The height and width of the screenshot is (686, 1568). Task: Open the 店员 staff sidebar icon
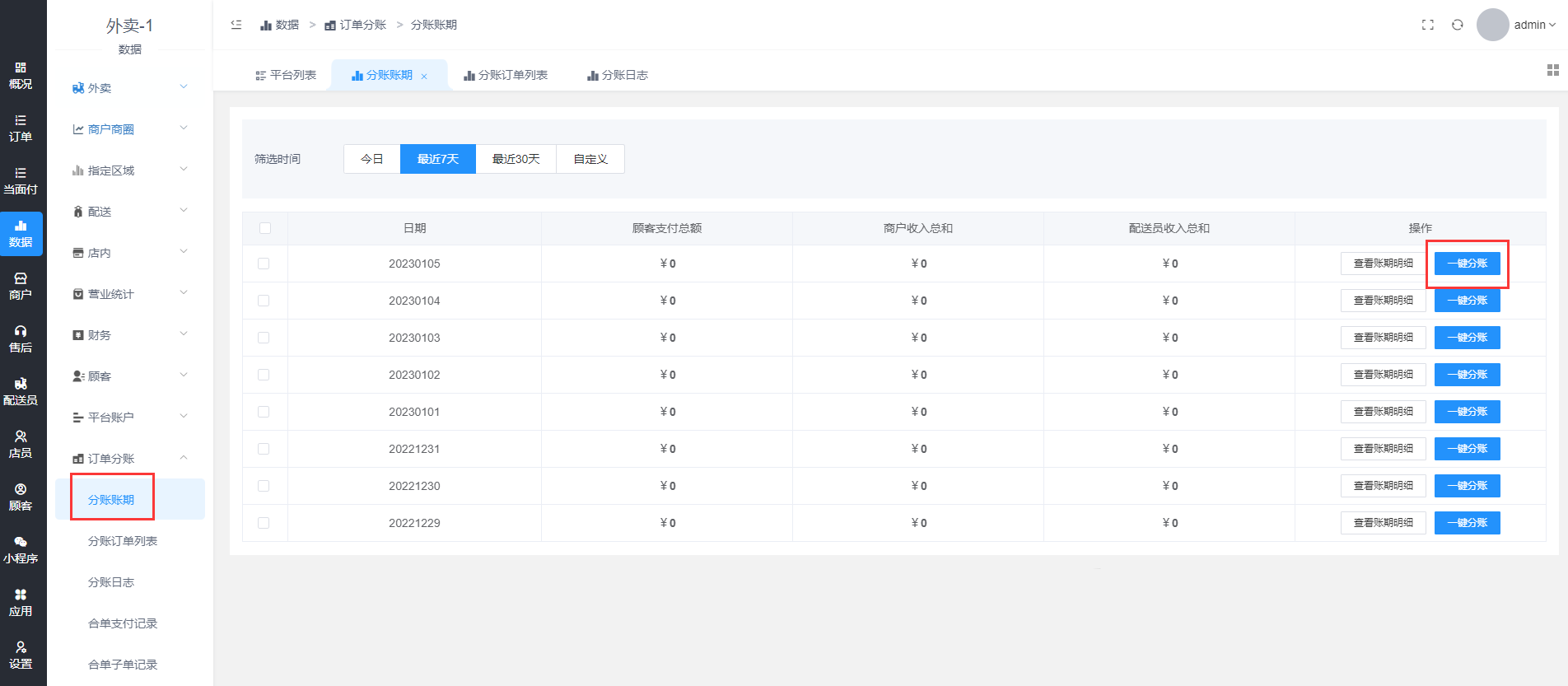pos(21,445)
